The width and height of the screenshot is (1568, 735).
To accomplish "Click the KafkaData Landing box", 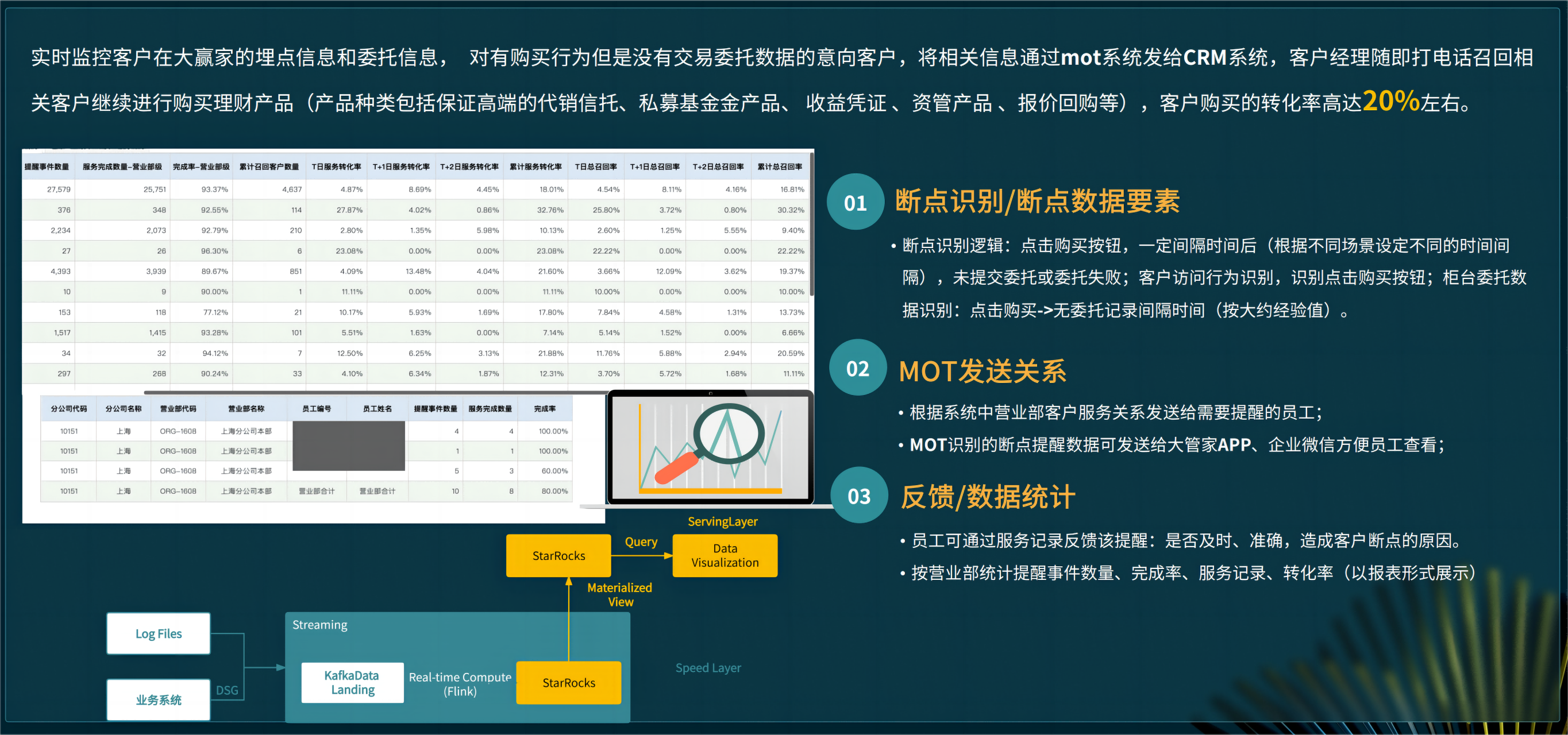I will click(352, 682).
